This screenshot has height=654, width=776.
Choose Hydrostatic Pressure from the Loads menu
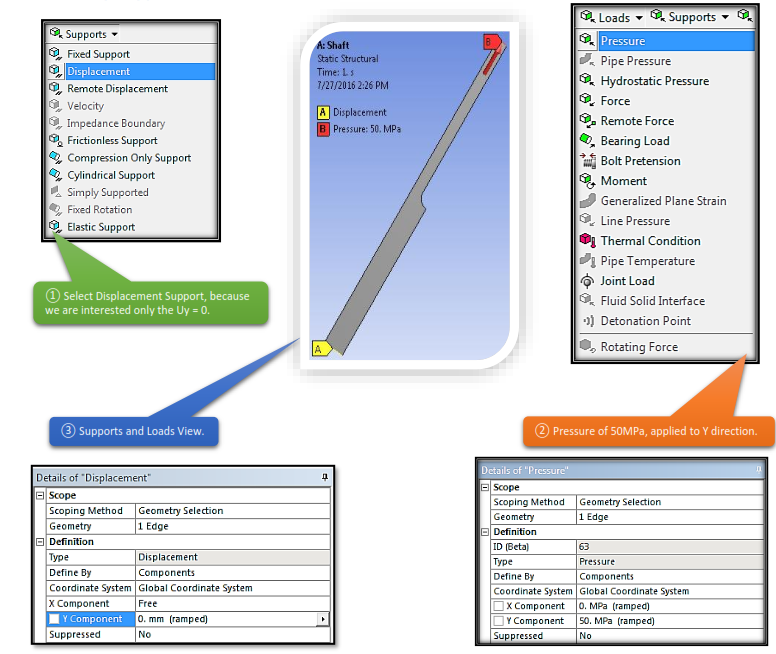(654, 81)
